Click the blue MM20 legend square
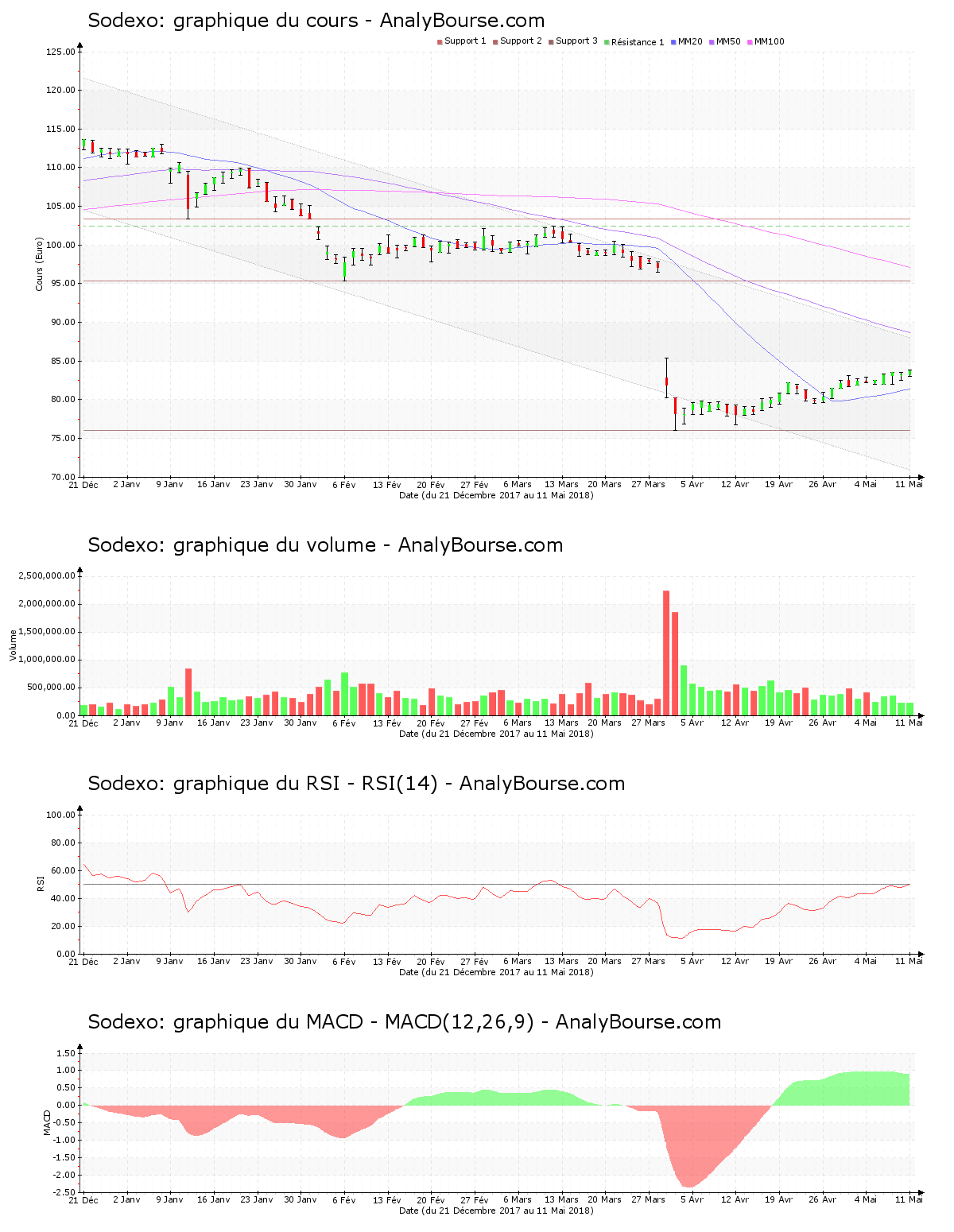 click(673, 42)
